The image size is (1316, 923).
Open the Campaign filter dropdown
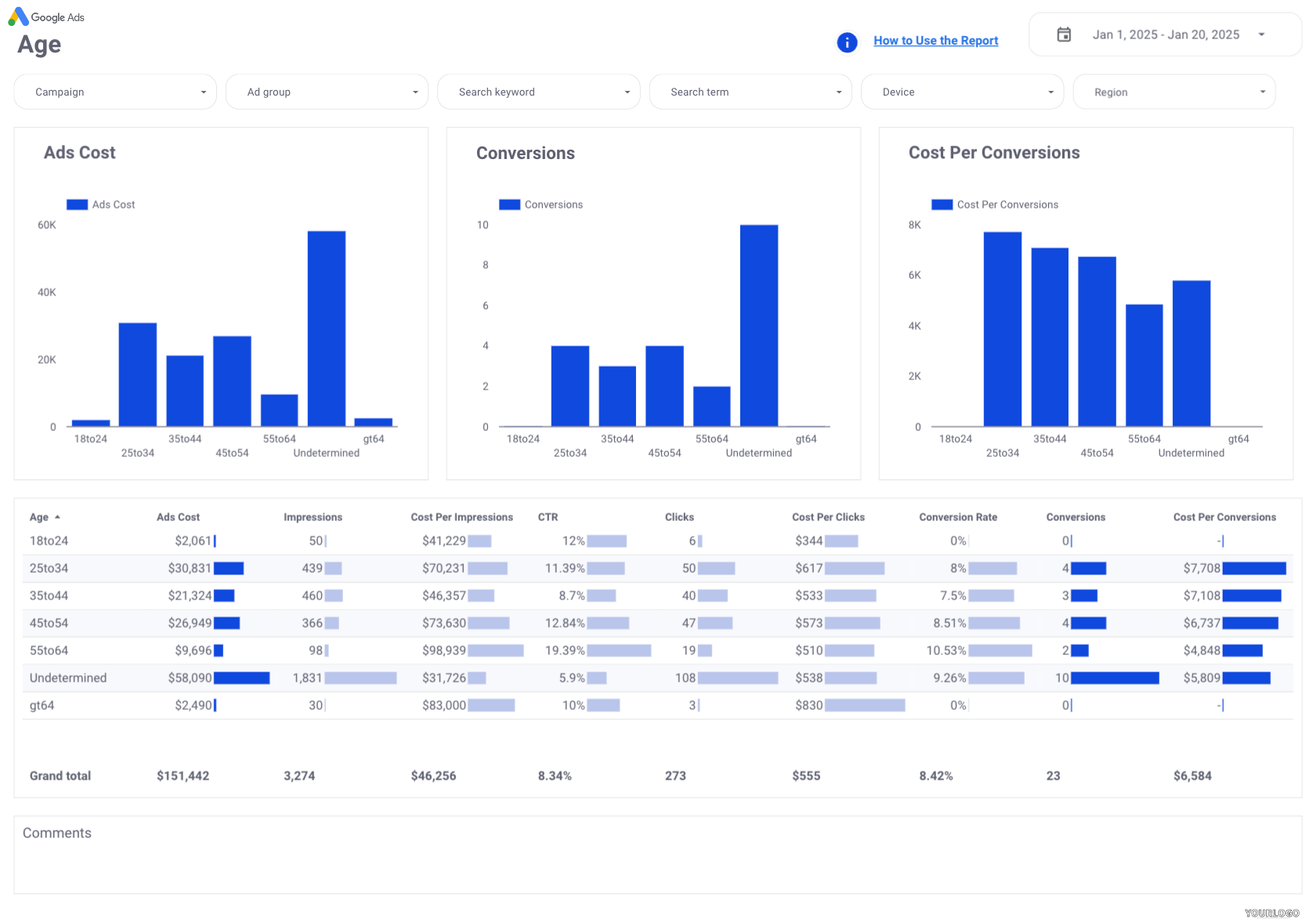(x=115, y=92)
